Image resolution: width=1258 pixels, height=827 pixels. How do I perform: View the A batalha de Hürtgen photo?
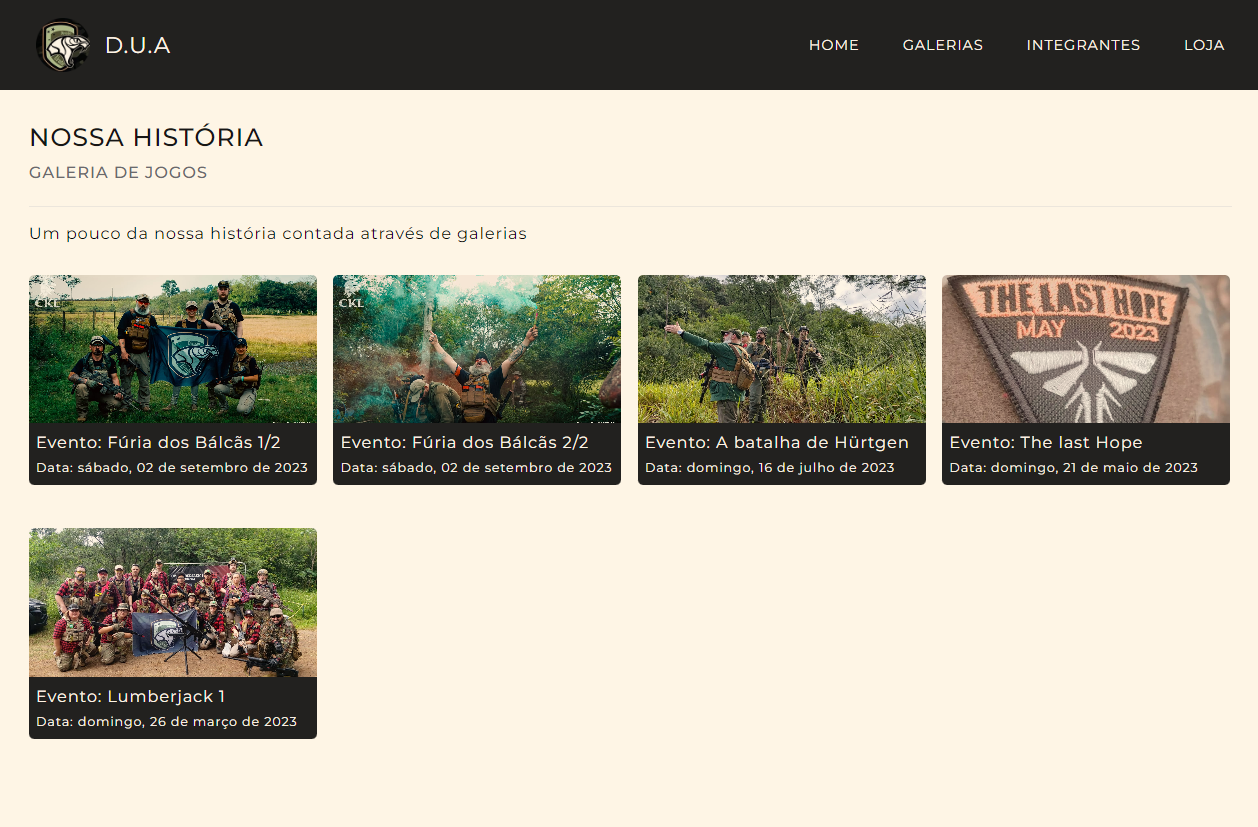[781, 349]
